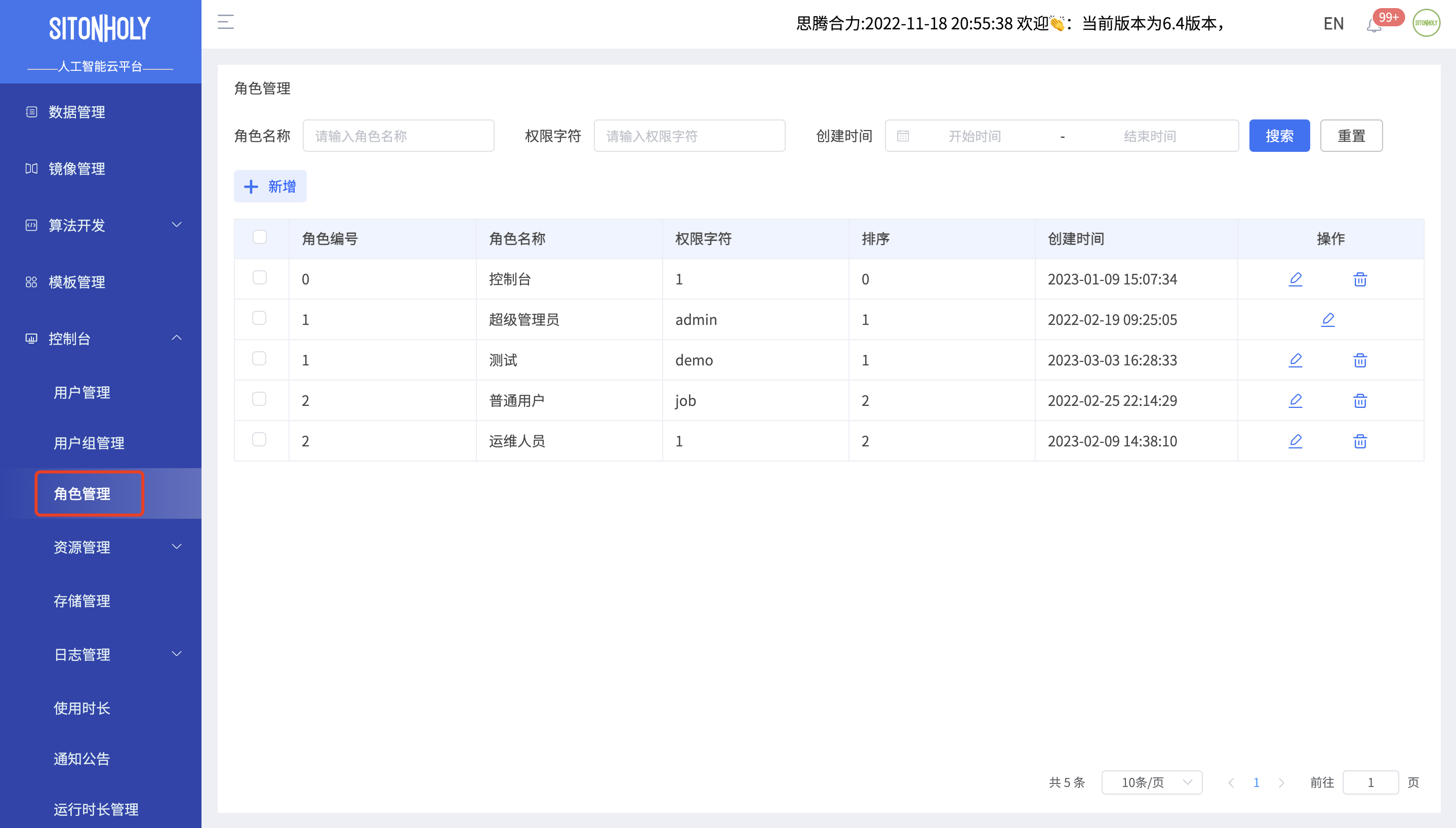Delete the 普通用户 role

pyautogui.click(x=1360, y=400)
